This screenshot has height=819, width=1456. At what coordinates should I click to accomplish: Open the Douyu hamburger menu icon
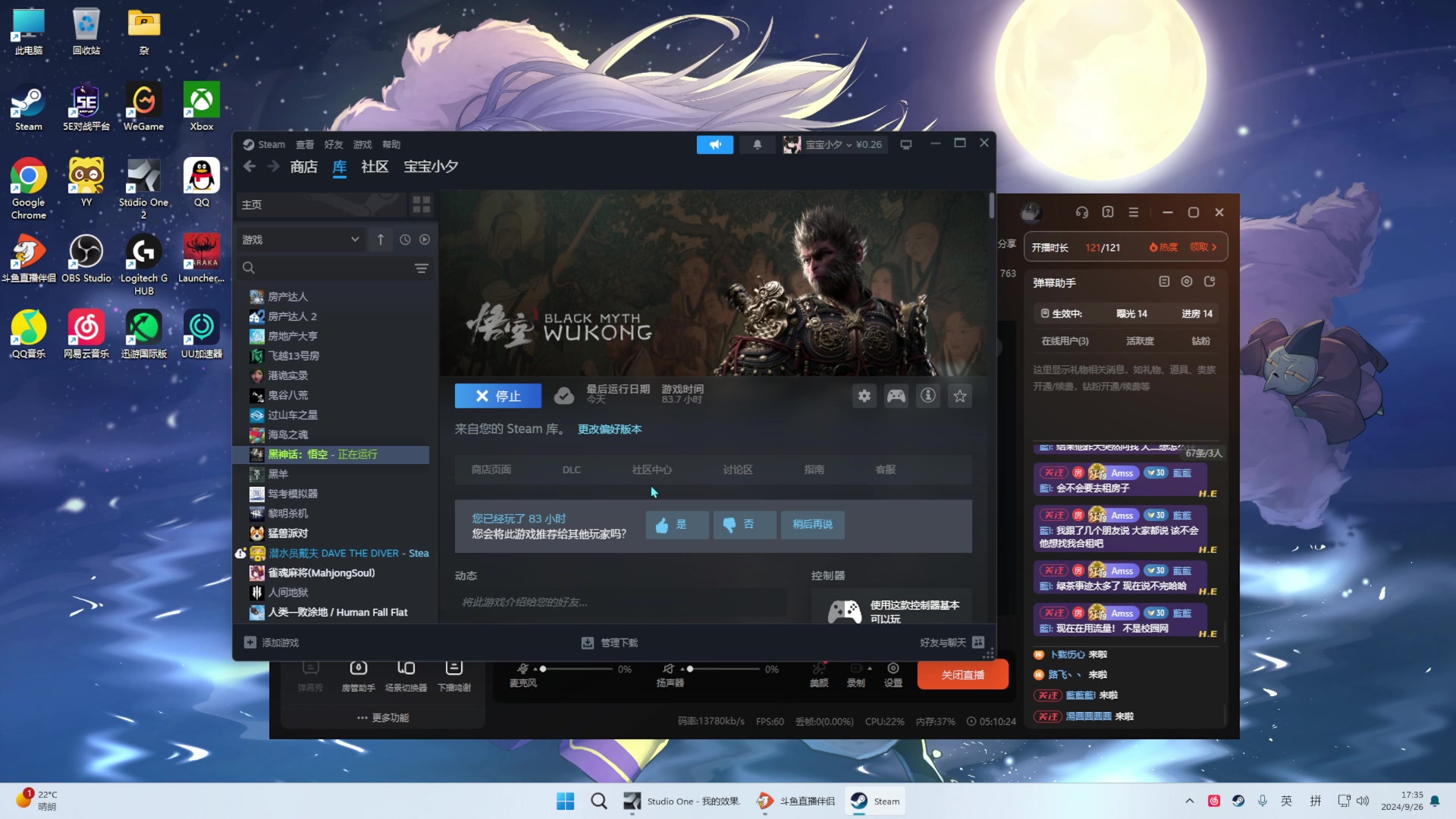coord(1134,212)
